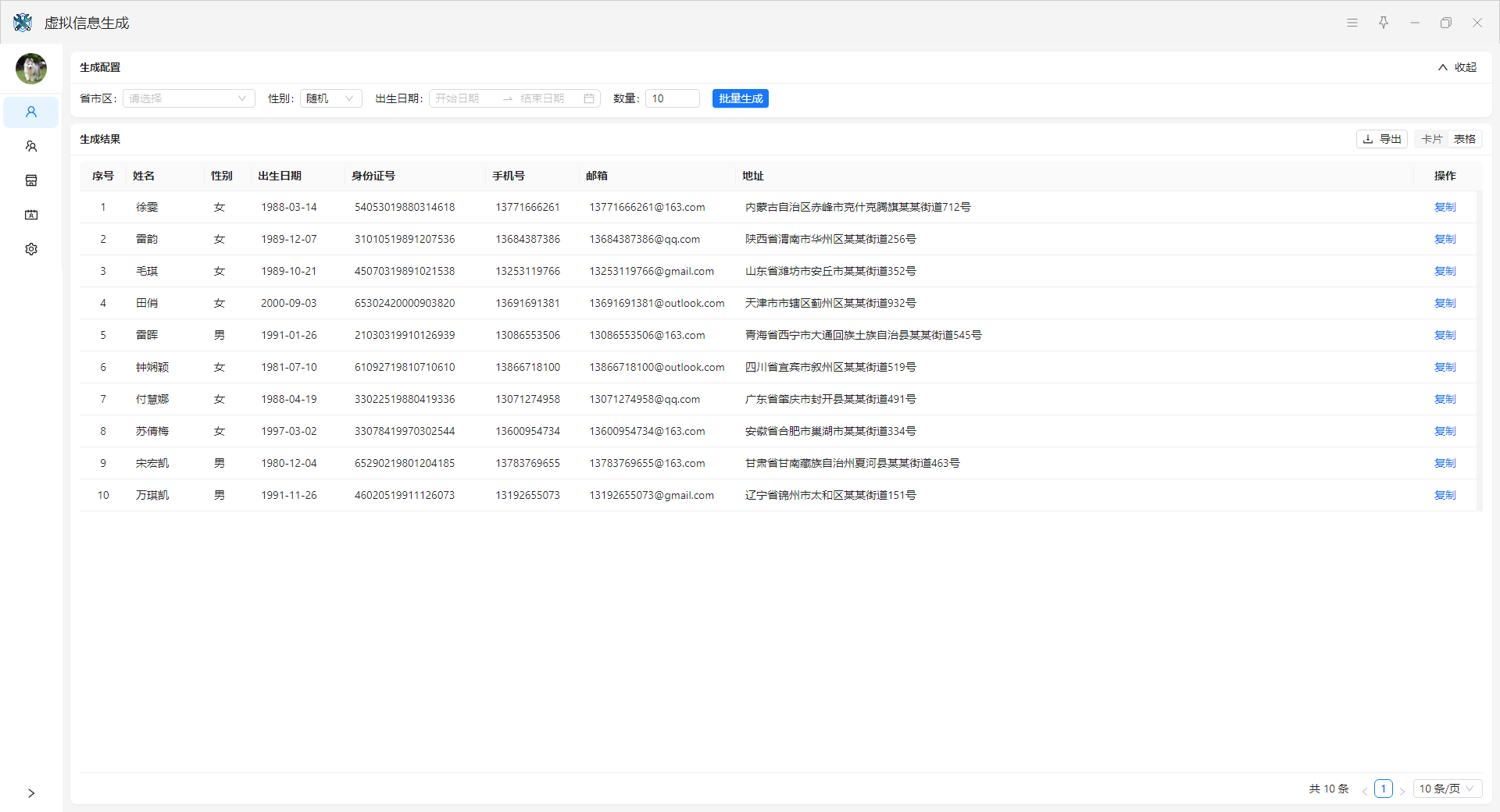The width and height of the screenshot is (1500, 812).
Task: Switch to 表格 table view
Action: click(1465, 139)
